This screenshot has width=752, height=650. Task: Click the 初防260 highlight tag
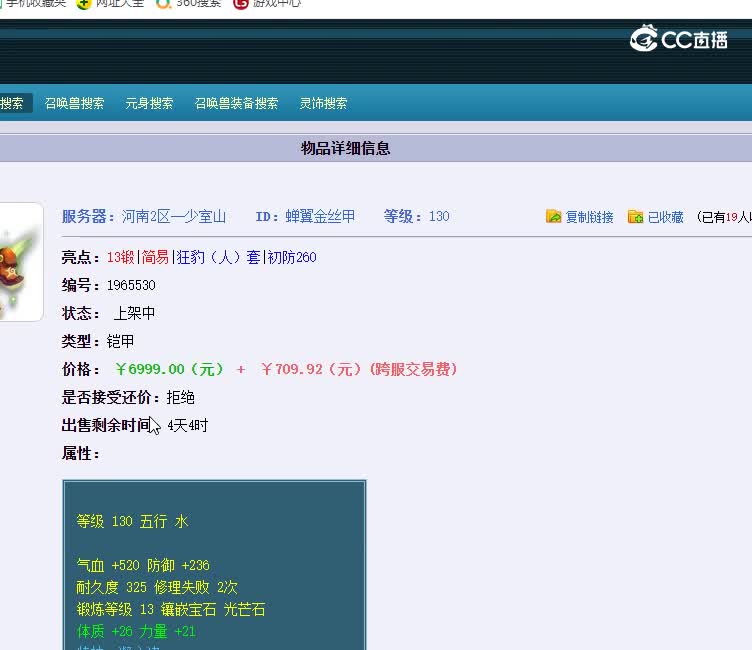point(292,258)
